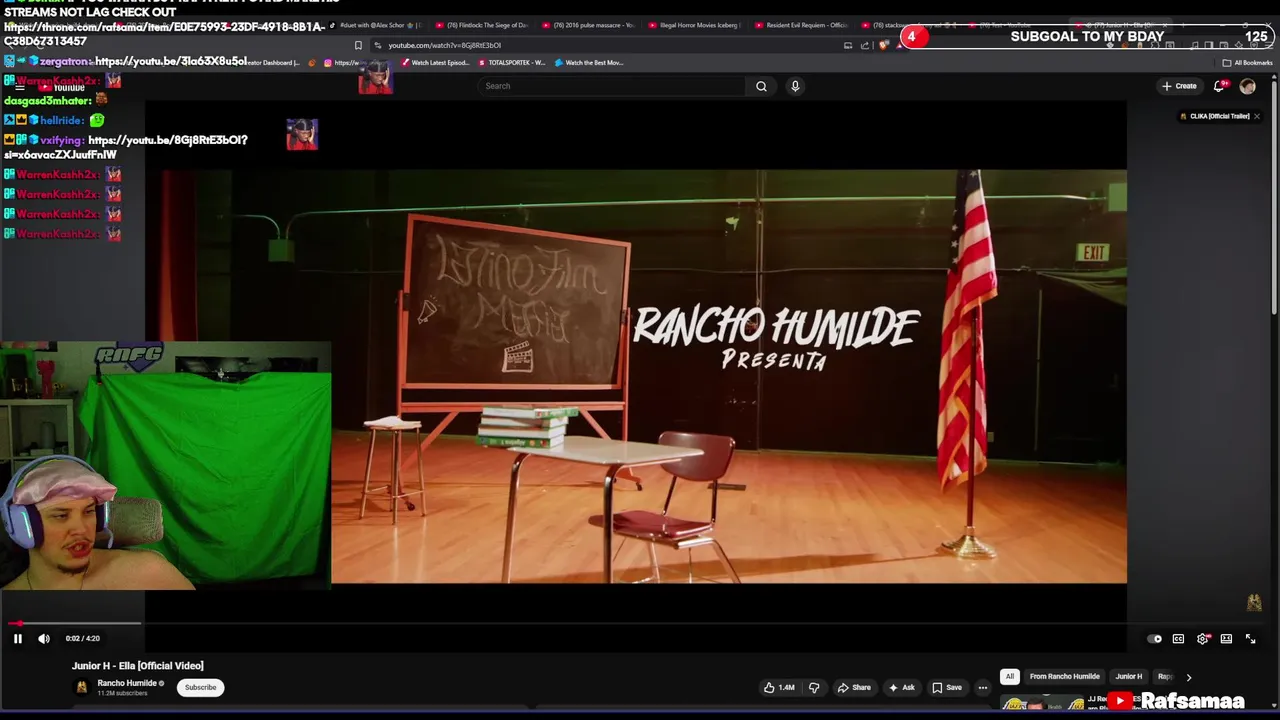Viewport: 1280px width, 720px height.
Task: Open the Create menu button
Action: click(x=1179, y=86)
